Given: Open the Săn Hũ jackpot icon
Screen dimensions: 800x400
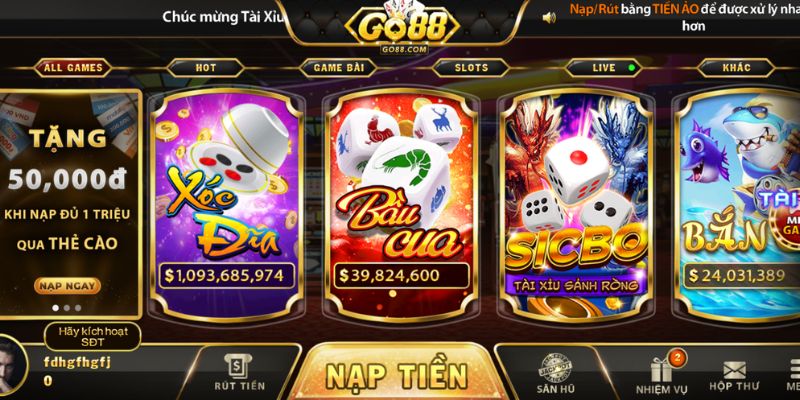Looking at the screenshot, I should (x=556, y=367).
